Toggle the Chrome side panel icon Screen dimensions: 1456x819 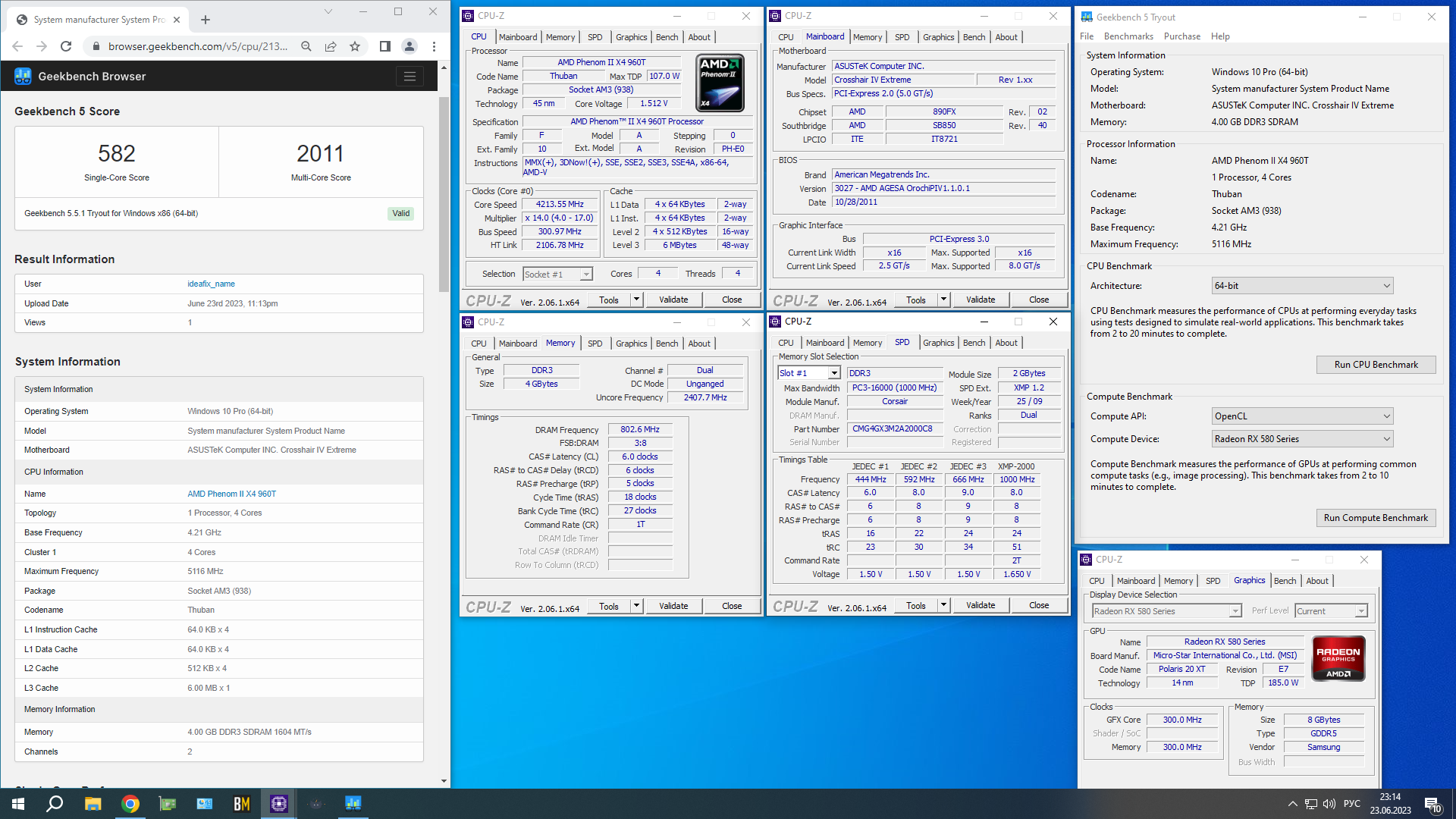[x=385, y=46]
